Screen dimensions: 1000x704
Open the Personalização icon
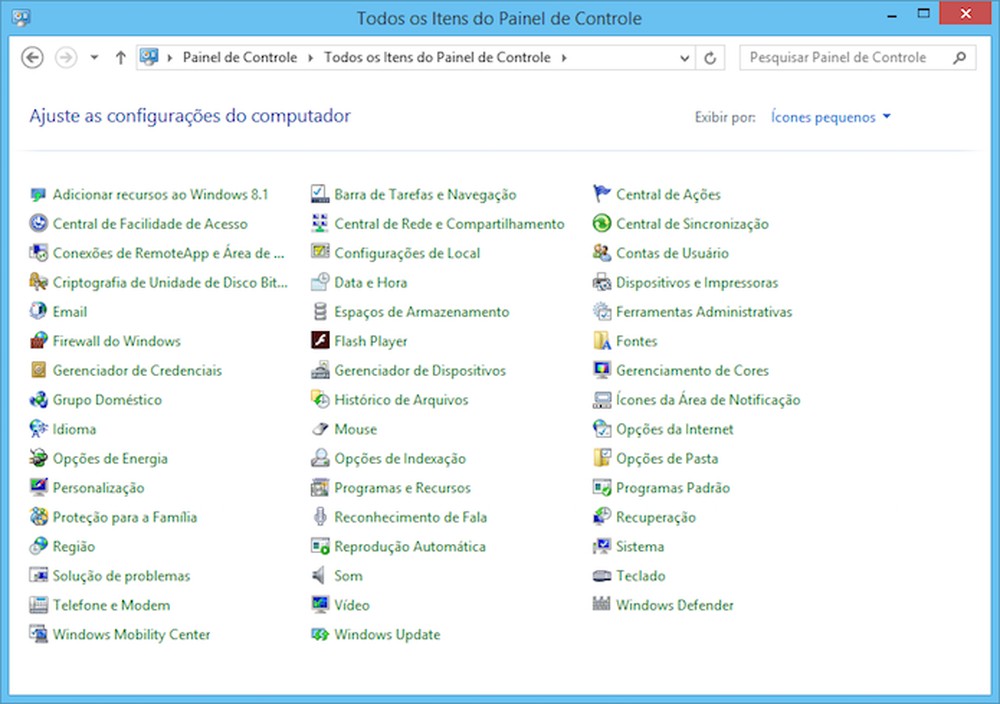38,487
